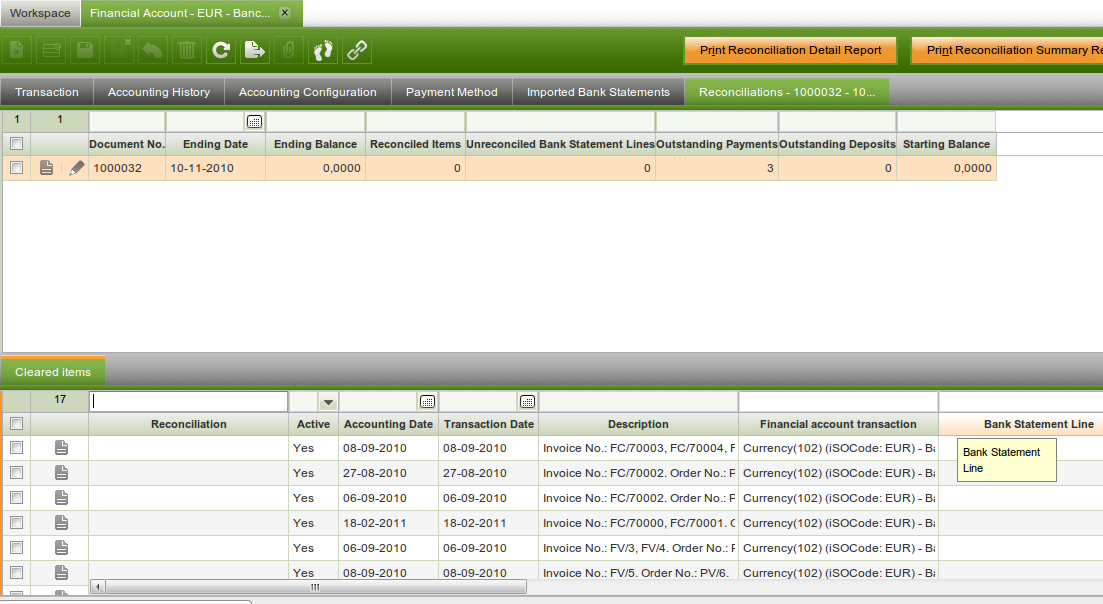
Task: Click the Undo arrow toolbar icon
Action: [x=152, y=50]
